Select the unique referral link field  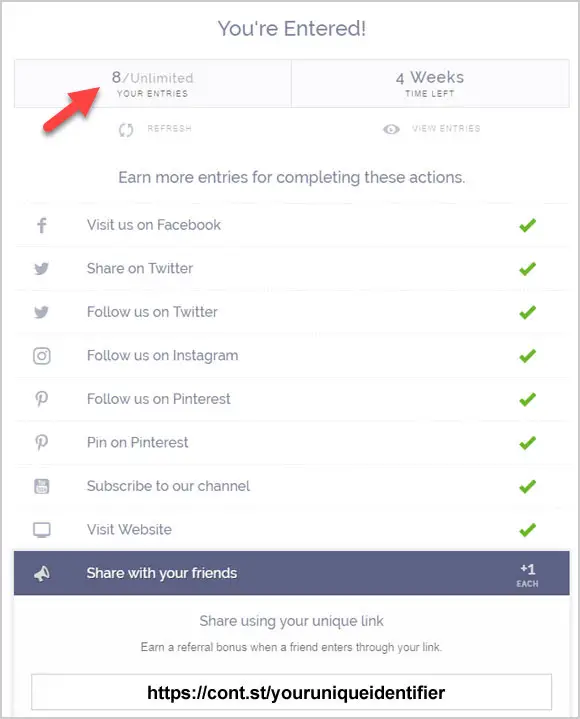292,692
